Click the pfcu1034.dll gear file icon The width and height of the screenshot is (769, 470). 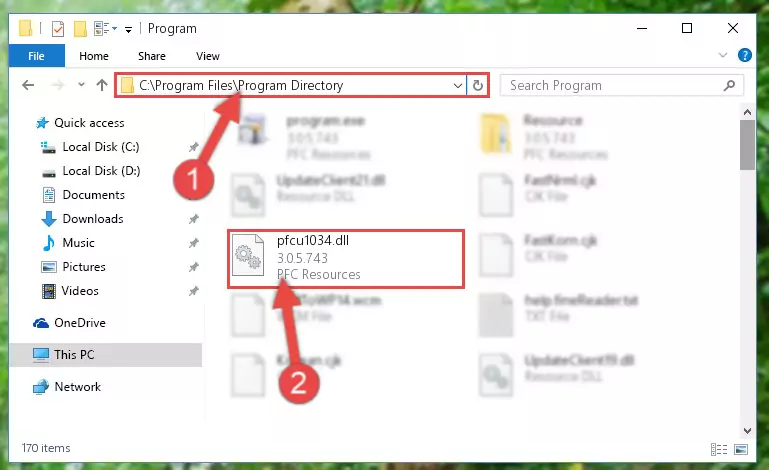tap(248, 255)
